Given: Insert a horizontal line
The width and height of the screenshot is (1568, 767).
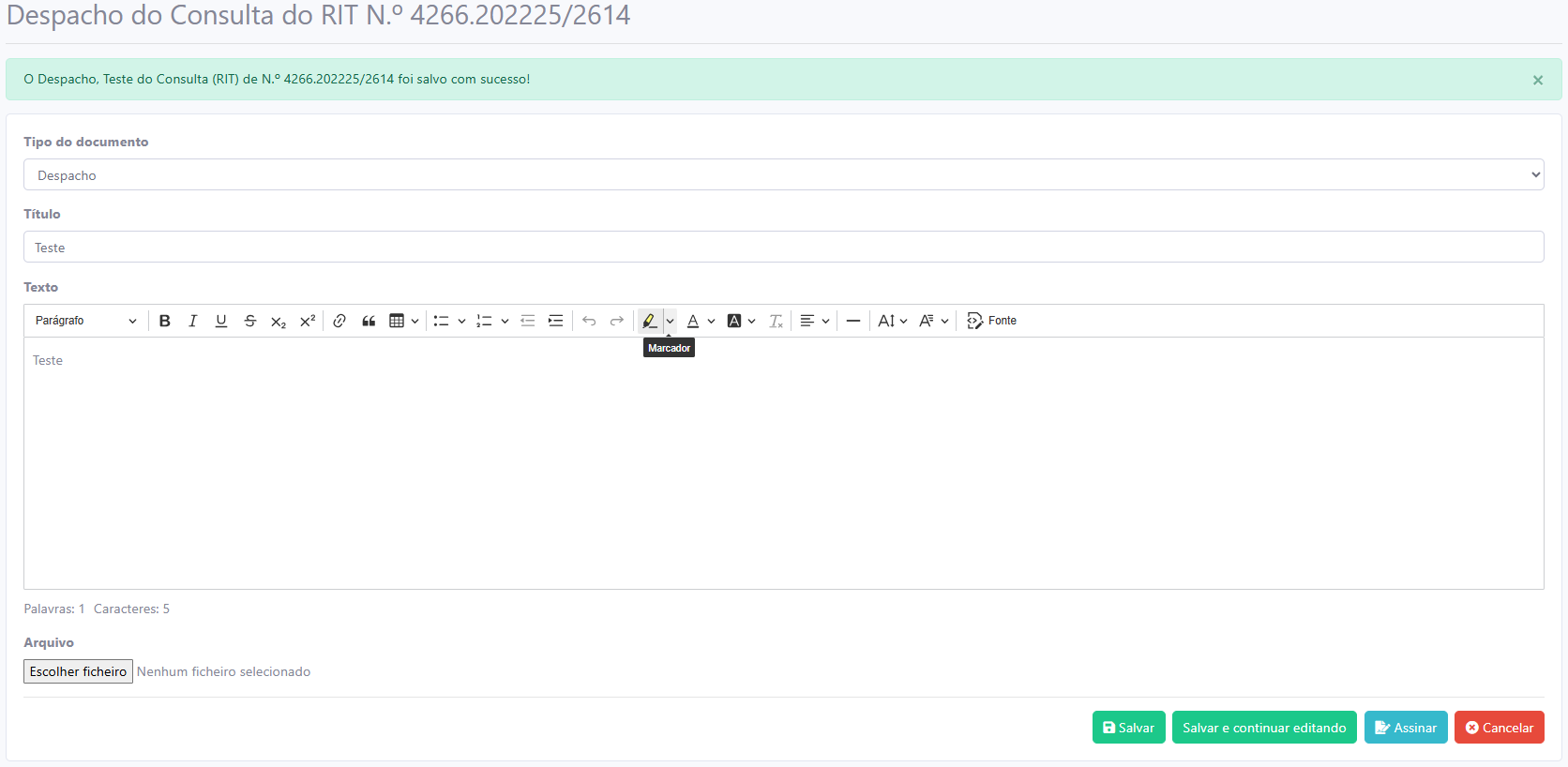Looking at the screenshot, I should (x=853, y=321).
